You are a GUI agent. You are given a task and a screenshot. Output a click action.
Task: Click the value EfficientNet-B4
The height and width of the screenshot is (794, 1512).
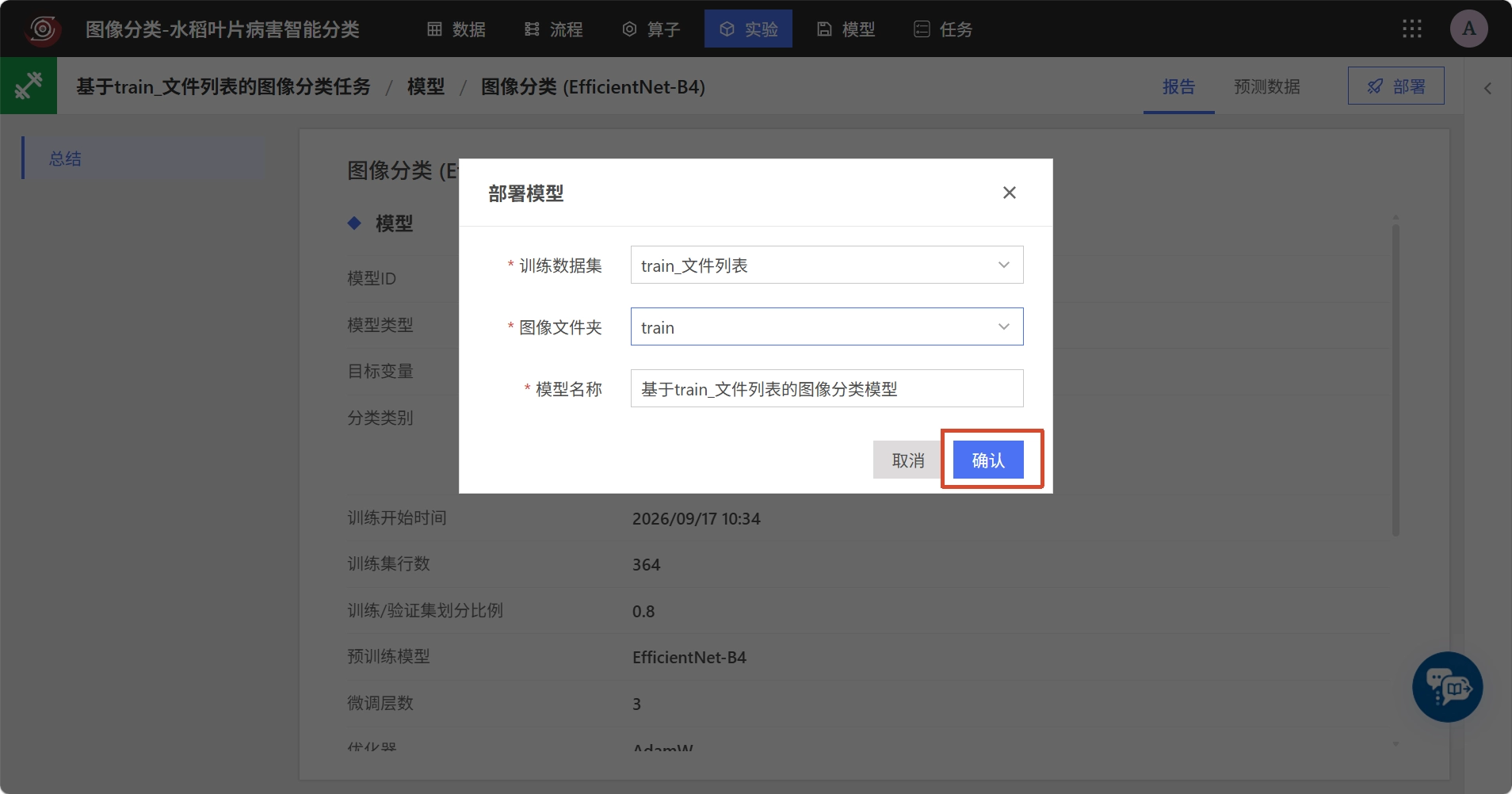[x=689, y=657]
